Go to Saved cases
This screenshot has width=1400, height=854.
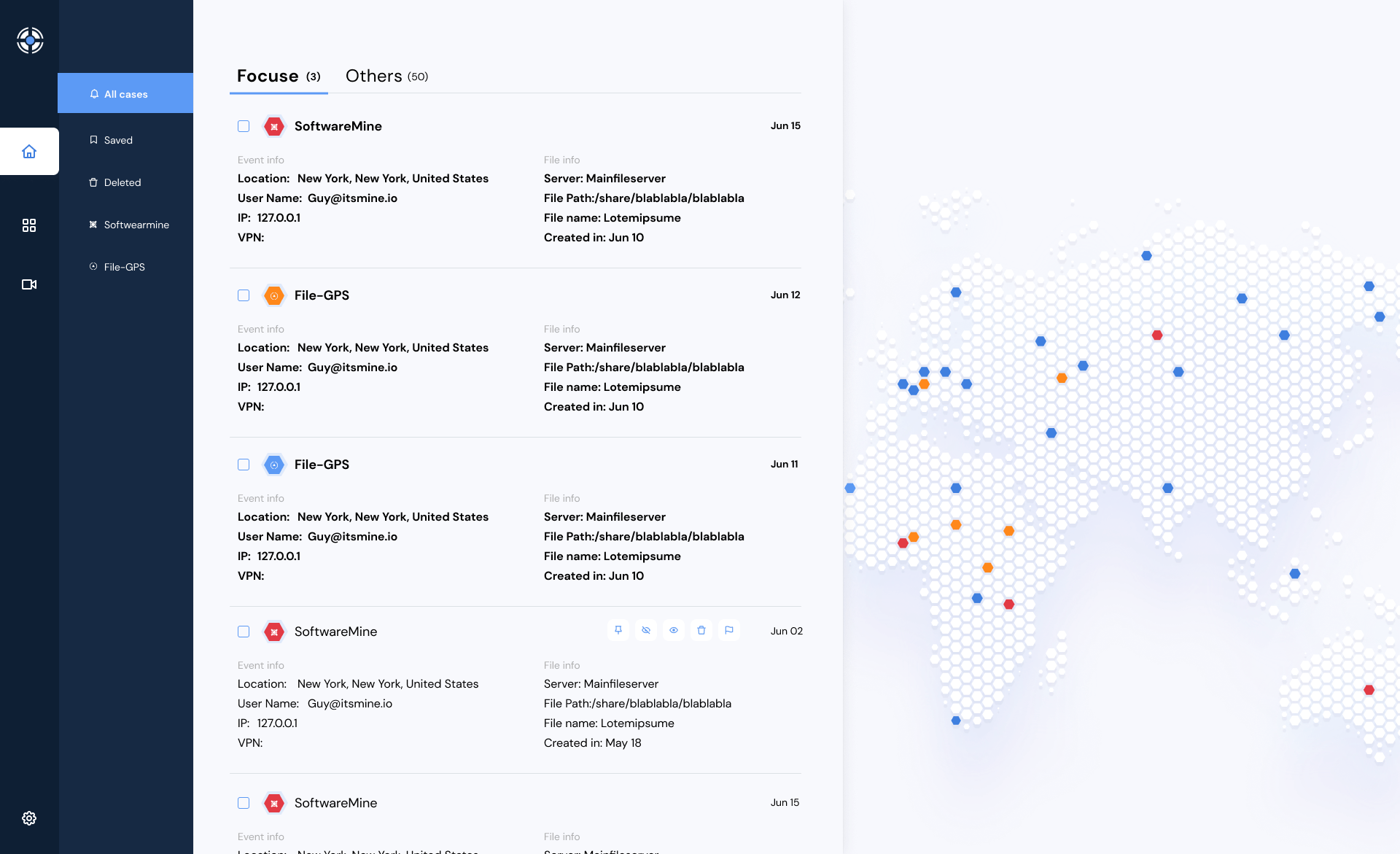117,140
